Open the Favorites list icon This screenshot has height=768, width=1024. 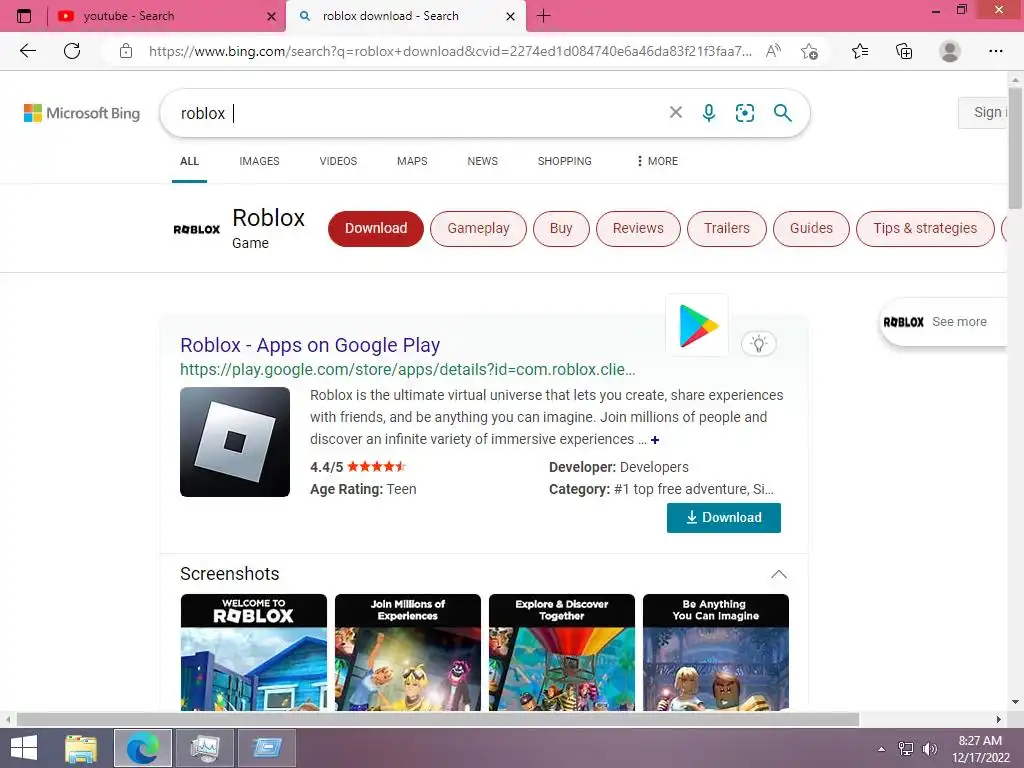click(x=860, y=51)
